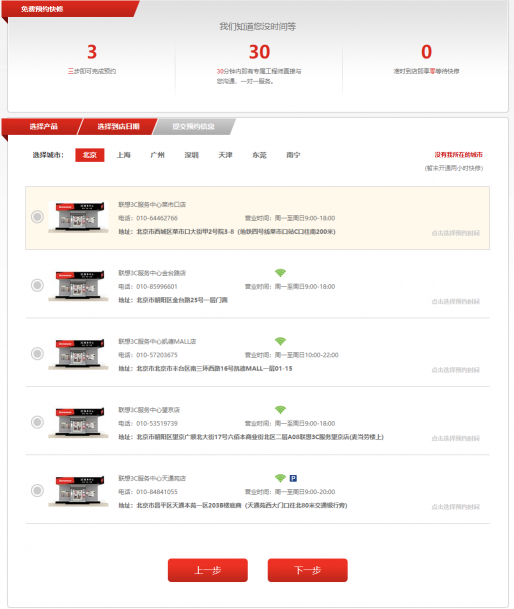Viewport: 514px width, 609px height.
Task: Select the city 上海
Action: (x=124, y=155)
